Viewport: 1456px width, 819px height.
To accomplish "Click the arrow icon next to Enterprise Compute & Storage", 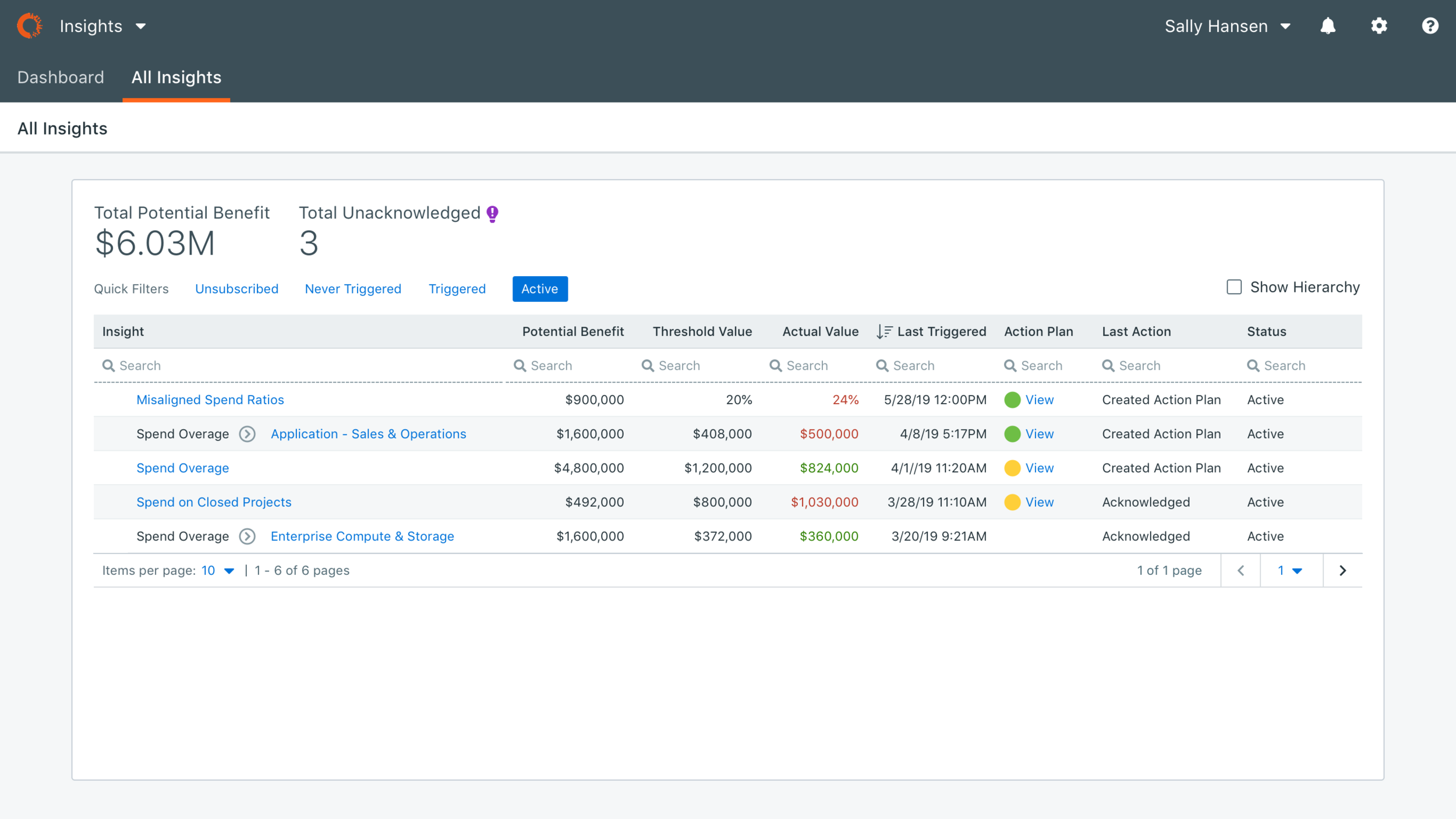I will tap(248, 536).
